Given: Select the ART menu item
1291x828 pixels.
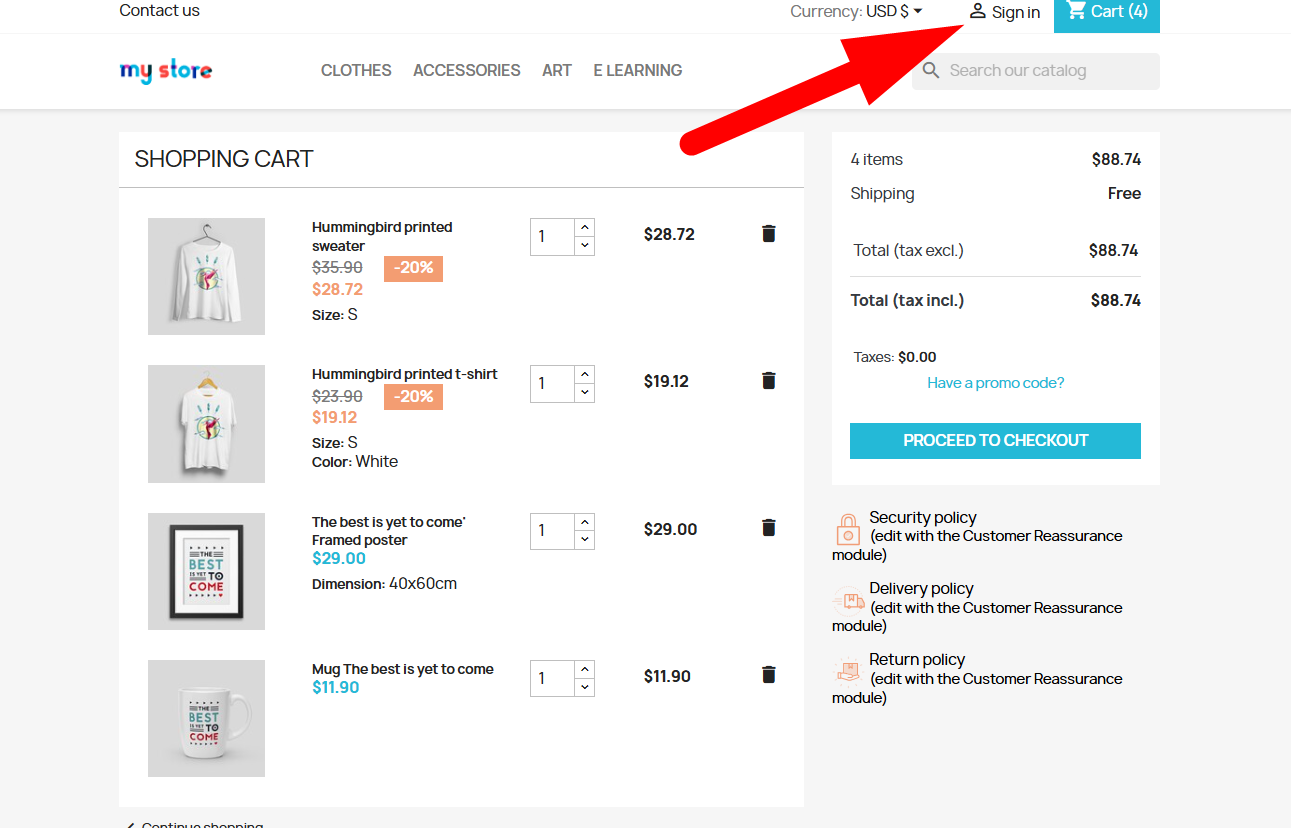Looking at the screenshot, I should (557, 70).
